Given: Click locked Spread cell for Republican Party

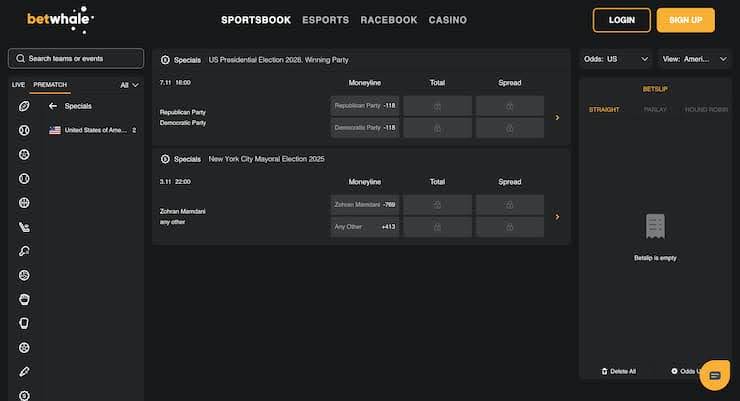Looking at the screenshot, I should click(x=510, y=106).
